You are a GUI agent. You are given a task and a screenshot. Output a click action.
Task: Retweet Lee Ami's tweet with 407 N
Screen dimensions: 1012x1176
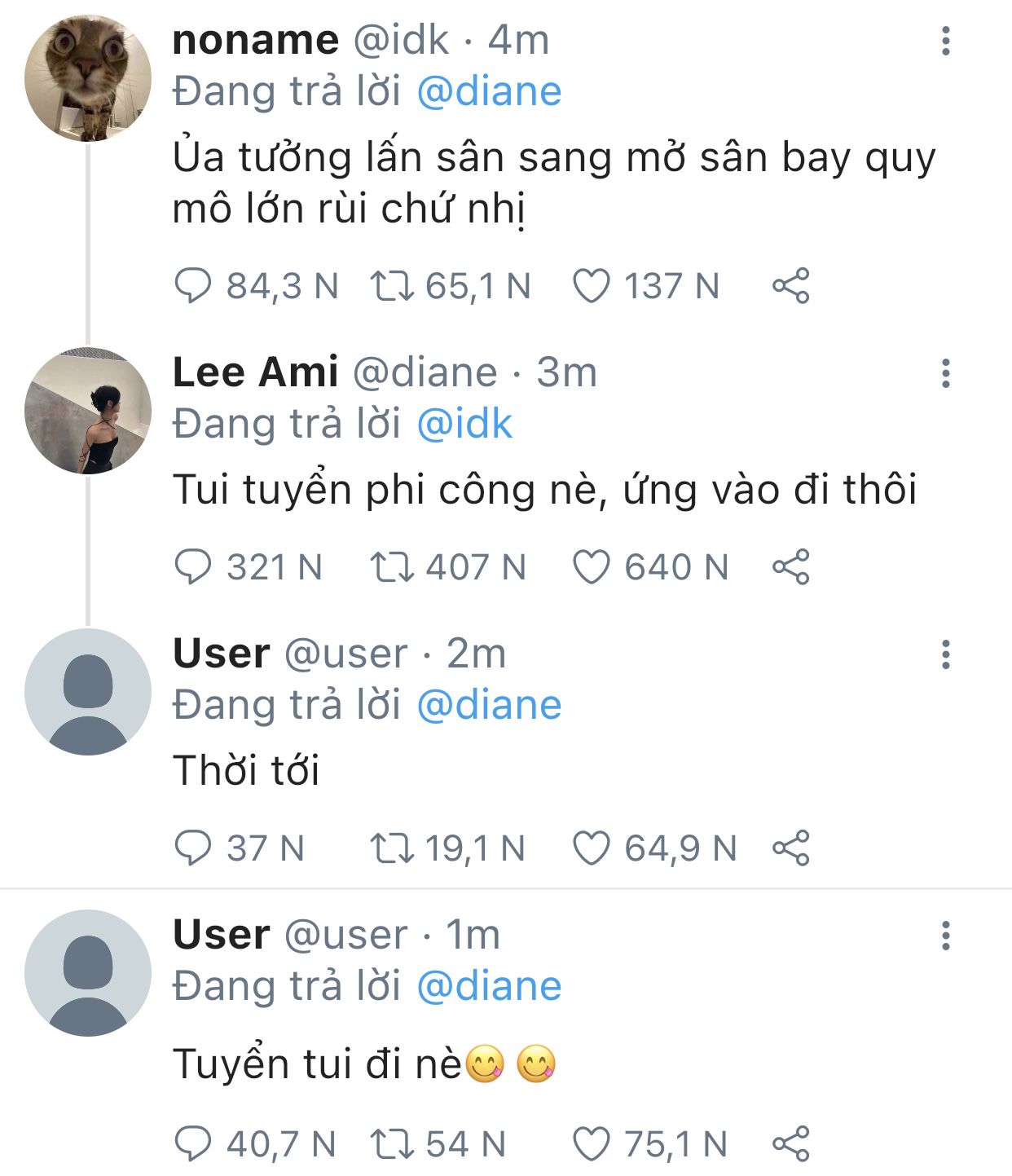pyautogui.click(x=392, y=567)
